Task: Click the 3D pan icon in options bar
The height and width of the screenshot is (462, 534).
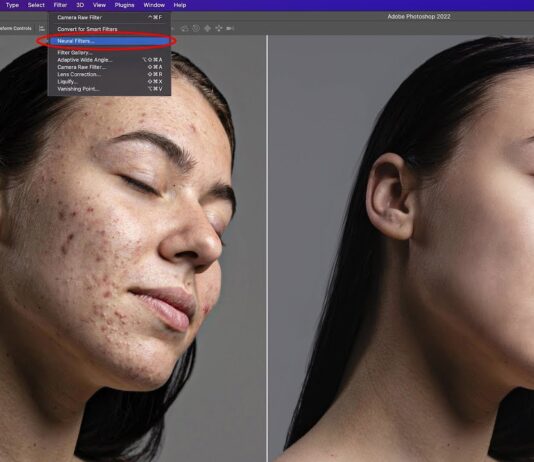Action: click(x=207, y=29)
